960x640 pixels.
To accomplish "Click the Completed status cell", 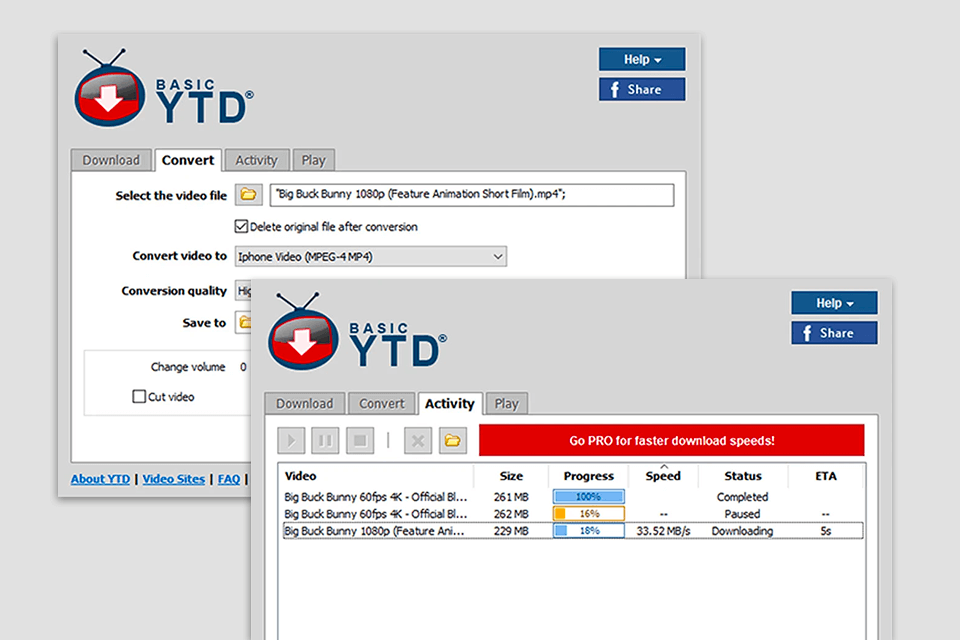I will pos(742,497).
